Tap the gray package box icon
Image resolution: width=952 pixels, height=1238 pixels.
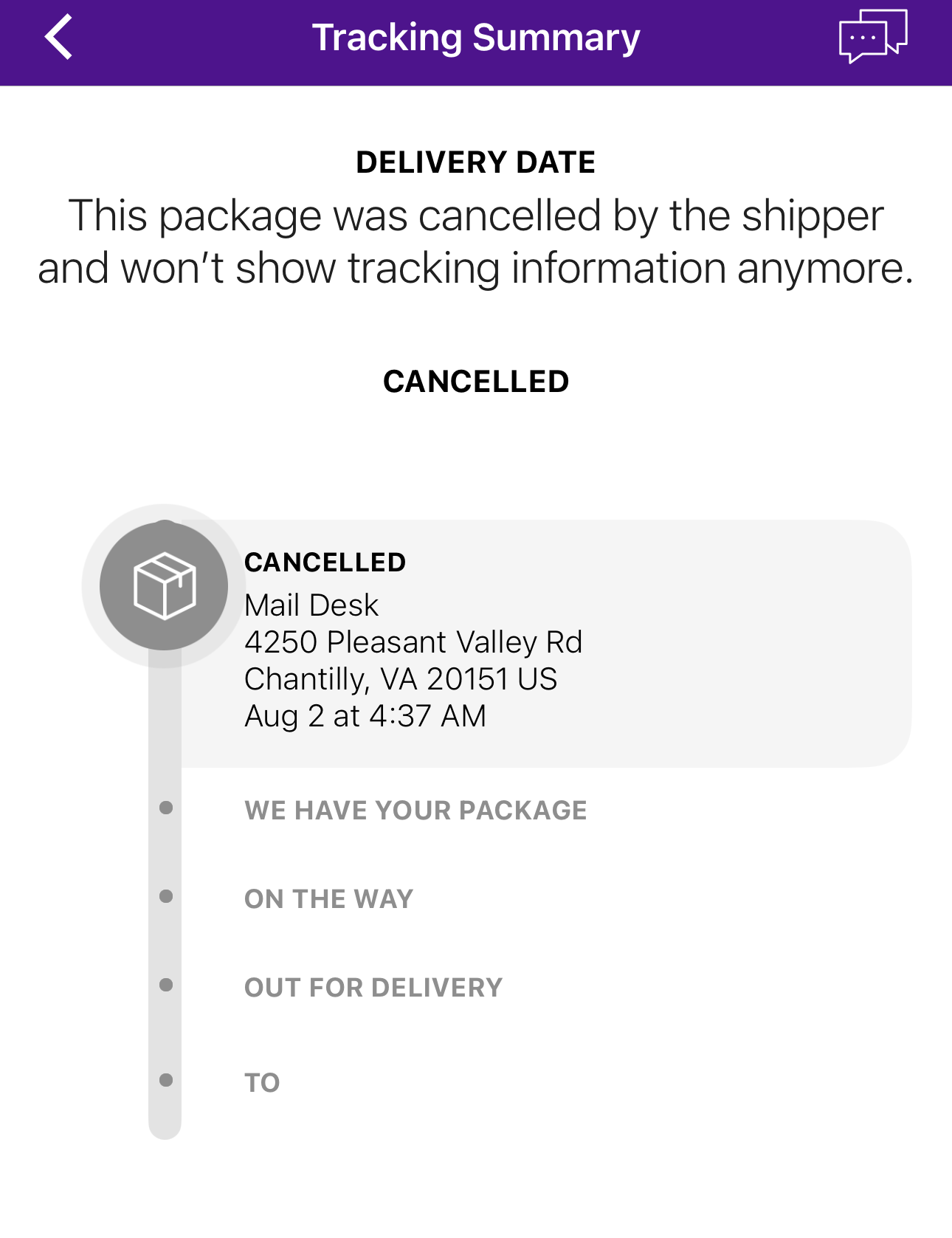tap(164, 585)
